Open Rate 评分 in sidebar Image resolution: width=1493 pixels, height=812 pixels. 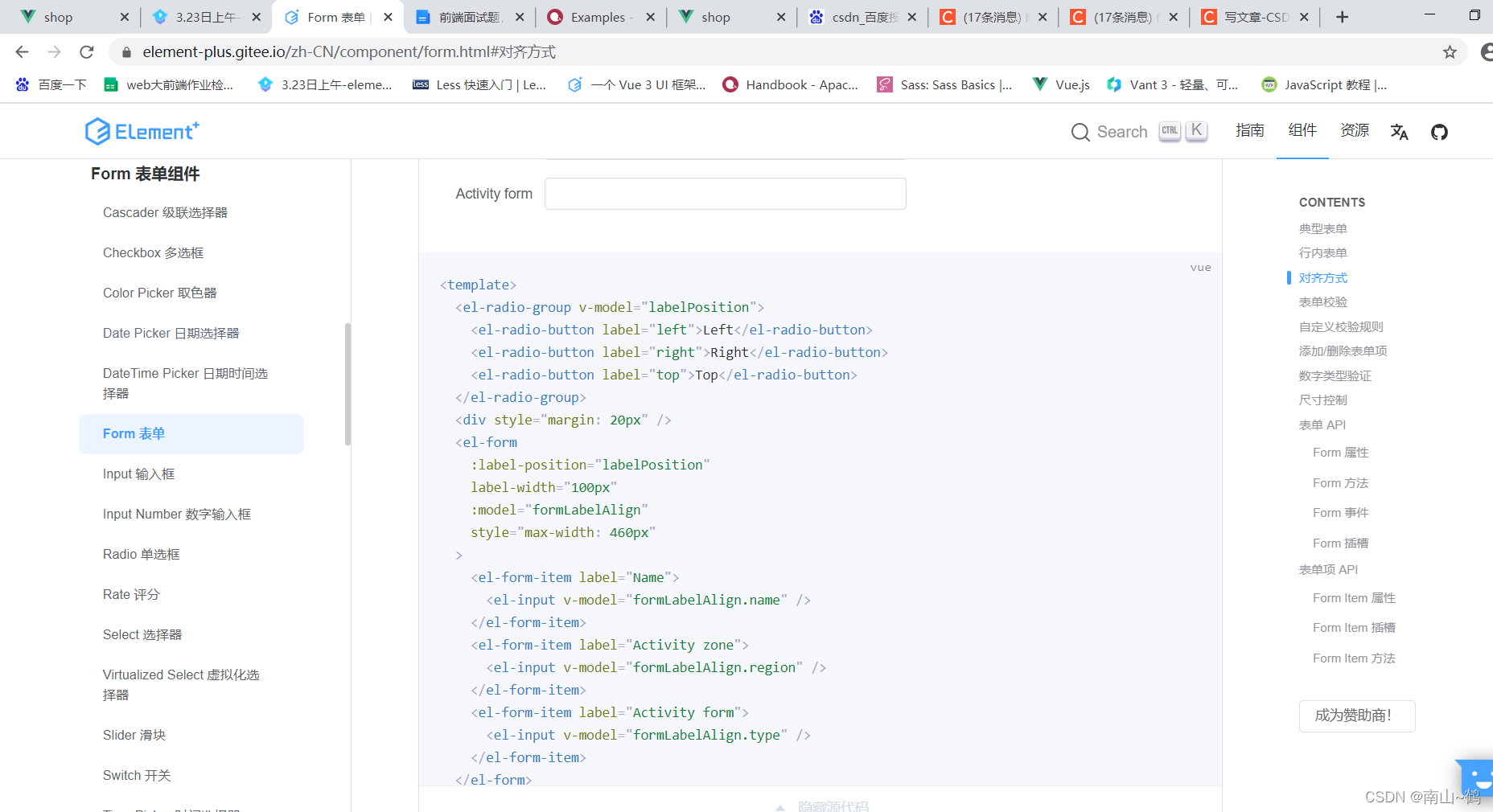coord(131,594)
